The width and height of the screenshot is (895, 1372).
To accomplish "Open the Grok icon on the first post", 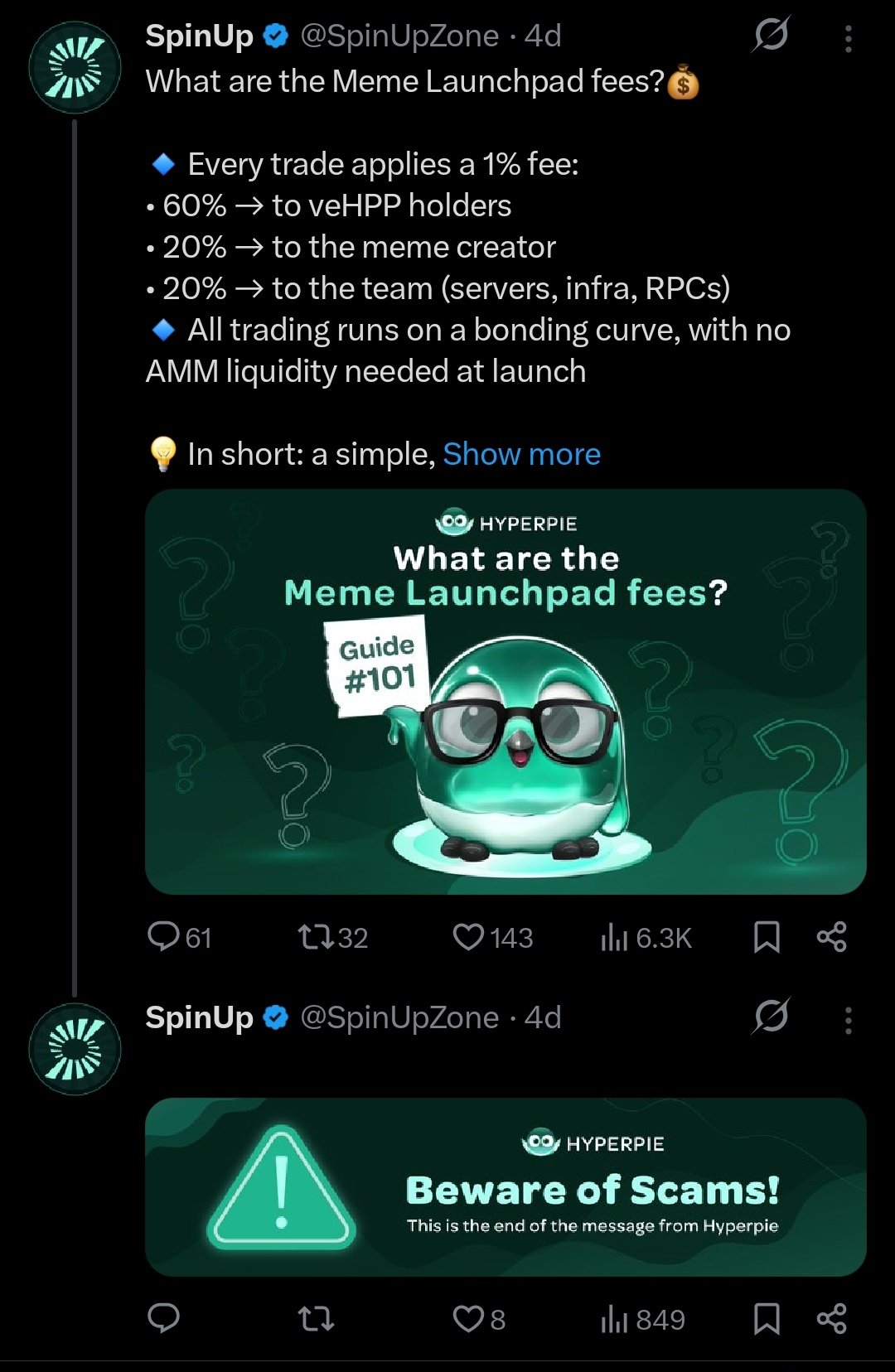I will click(771, 35).
